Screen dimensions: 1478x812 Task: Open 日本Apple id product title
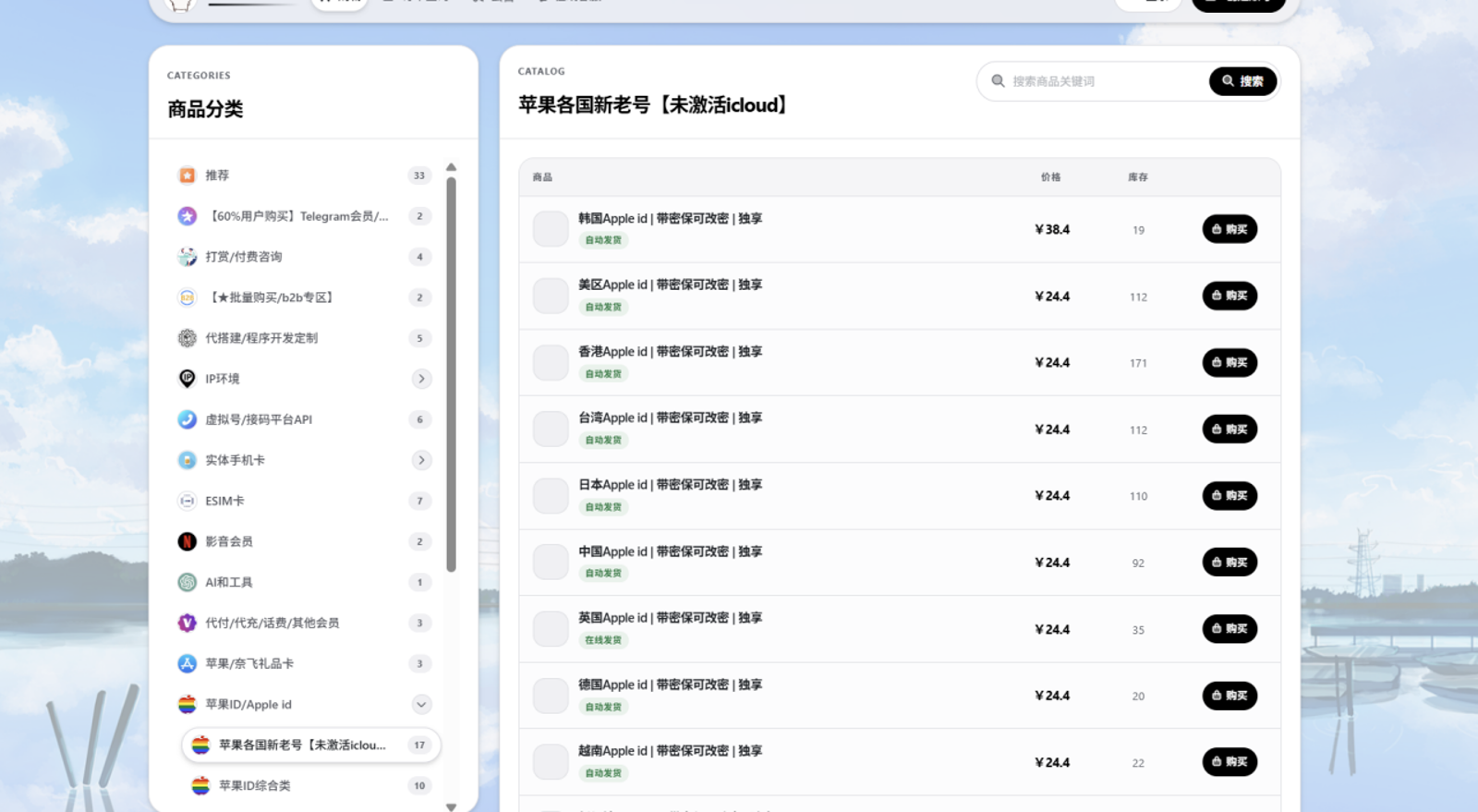coord(671,484)
